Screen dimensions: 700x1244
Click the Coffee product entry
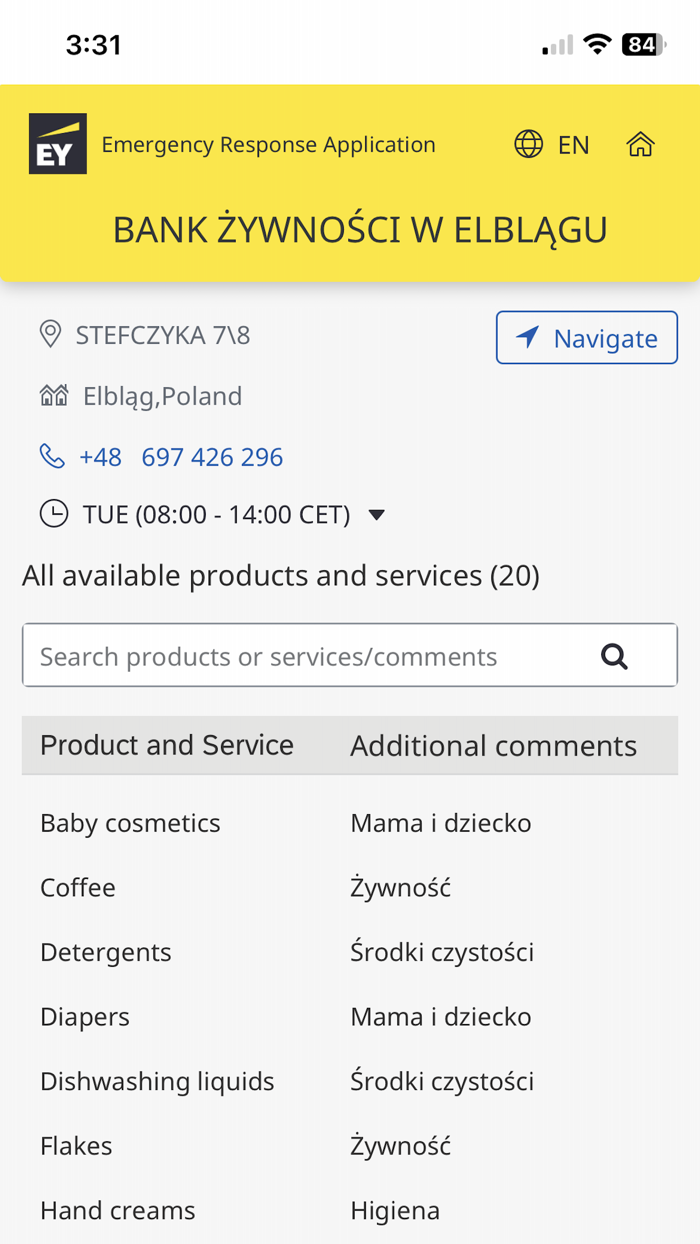pos(78,886)
